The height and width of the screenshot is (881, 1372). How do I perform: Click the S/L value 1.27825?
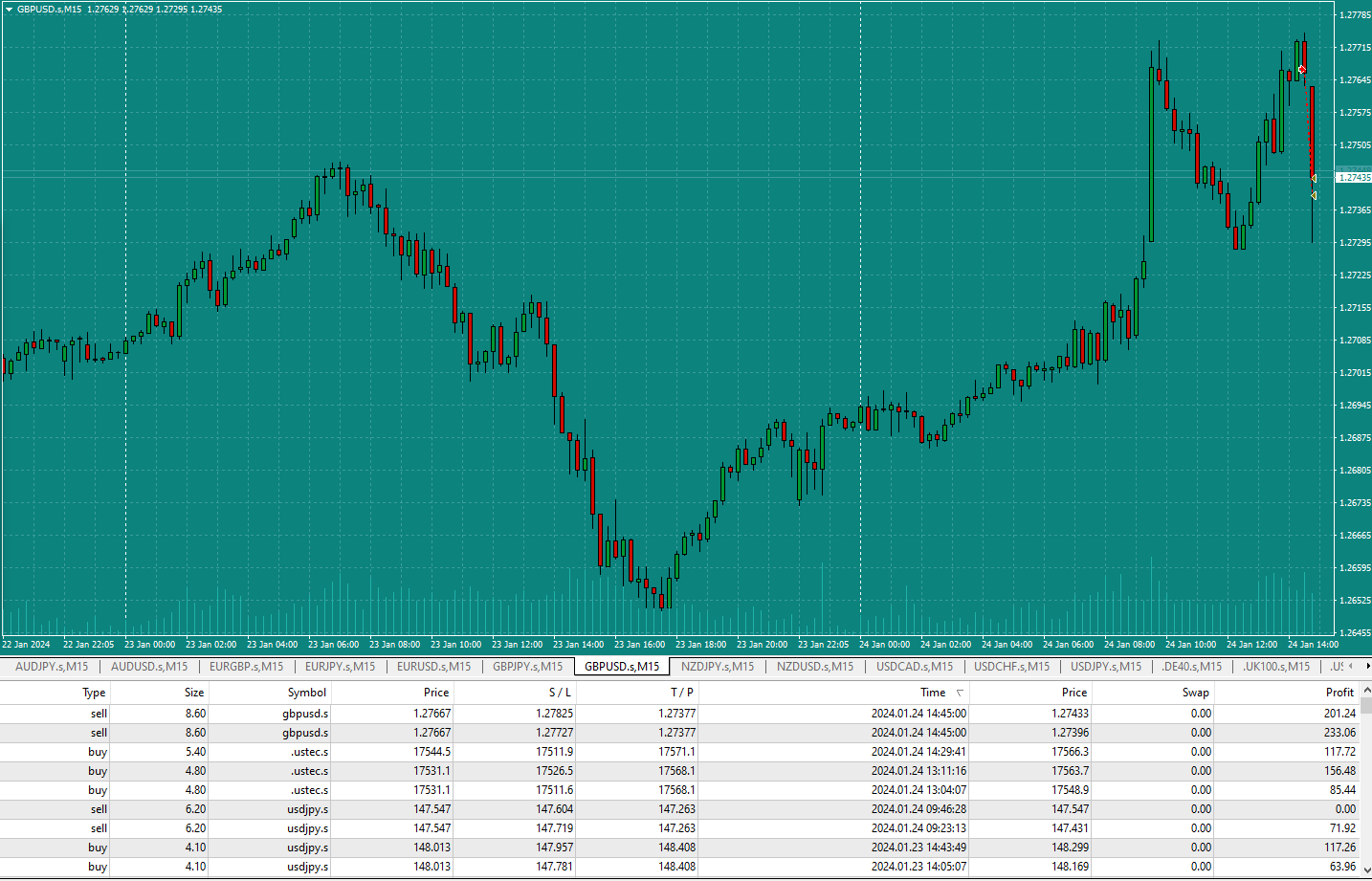[x=554, y=714]
